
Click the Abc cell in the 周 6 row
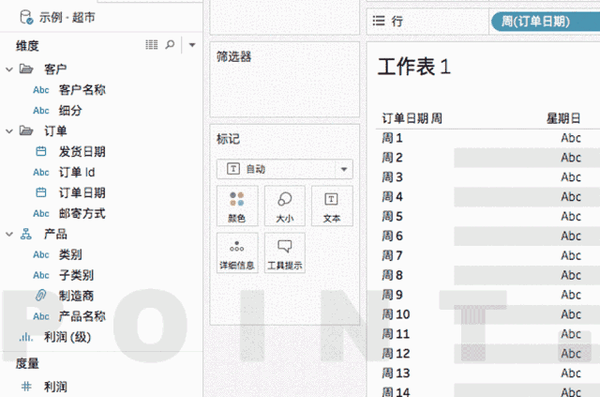(x=571, y=236)
